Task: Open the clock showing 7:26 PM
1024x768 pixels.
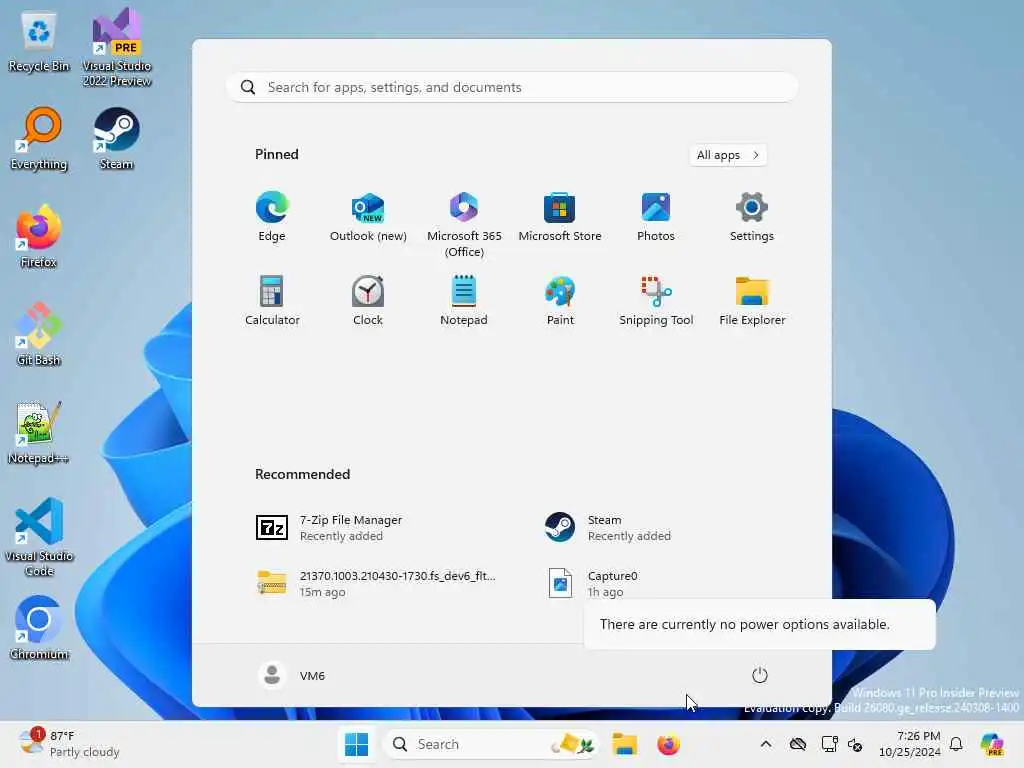Action: coord(910,744)
